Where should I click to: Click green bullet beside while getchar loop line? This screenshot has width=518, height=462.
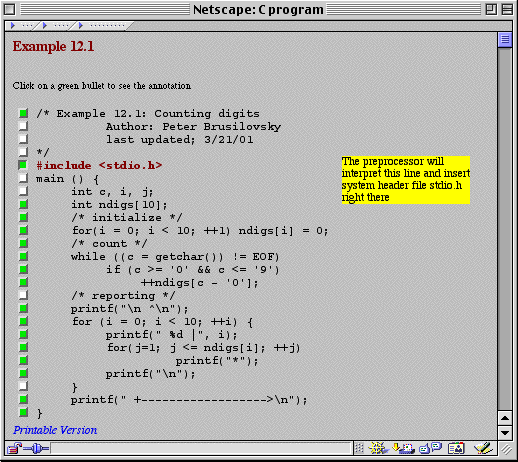tap(23, 256)
